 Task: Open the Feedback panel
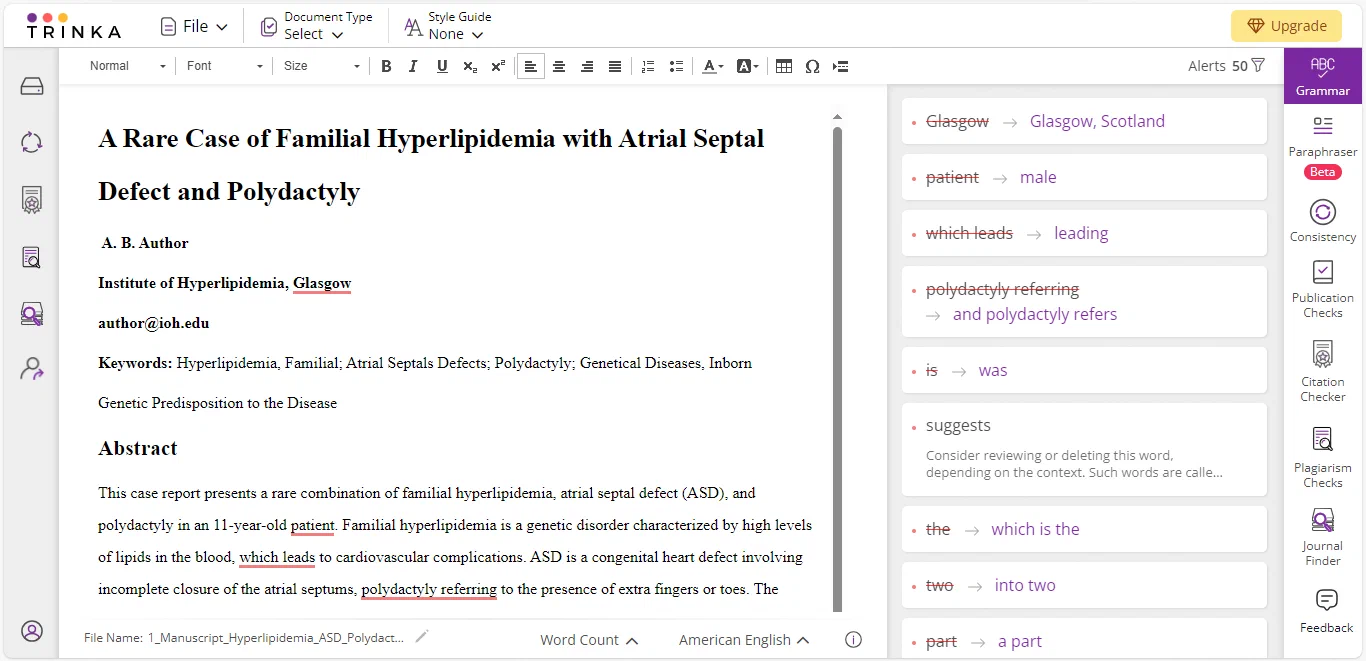[x=1327, y=611]
